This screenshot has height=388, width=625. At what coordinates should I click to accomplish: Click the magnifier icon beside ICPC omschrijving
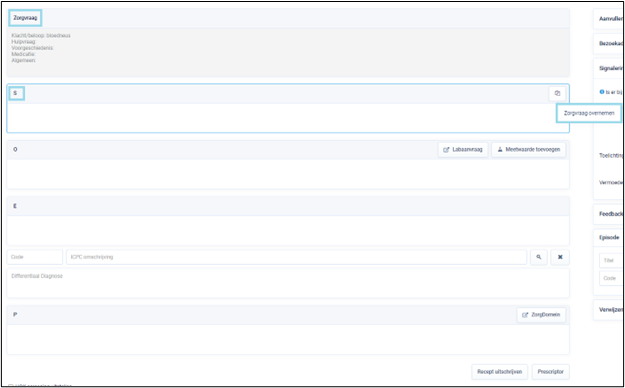(x=539, y=257)
